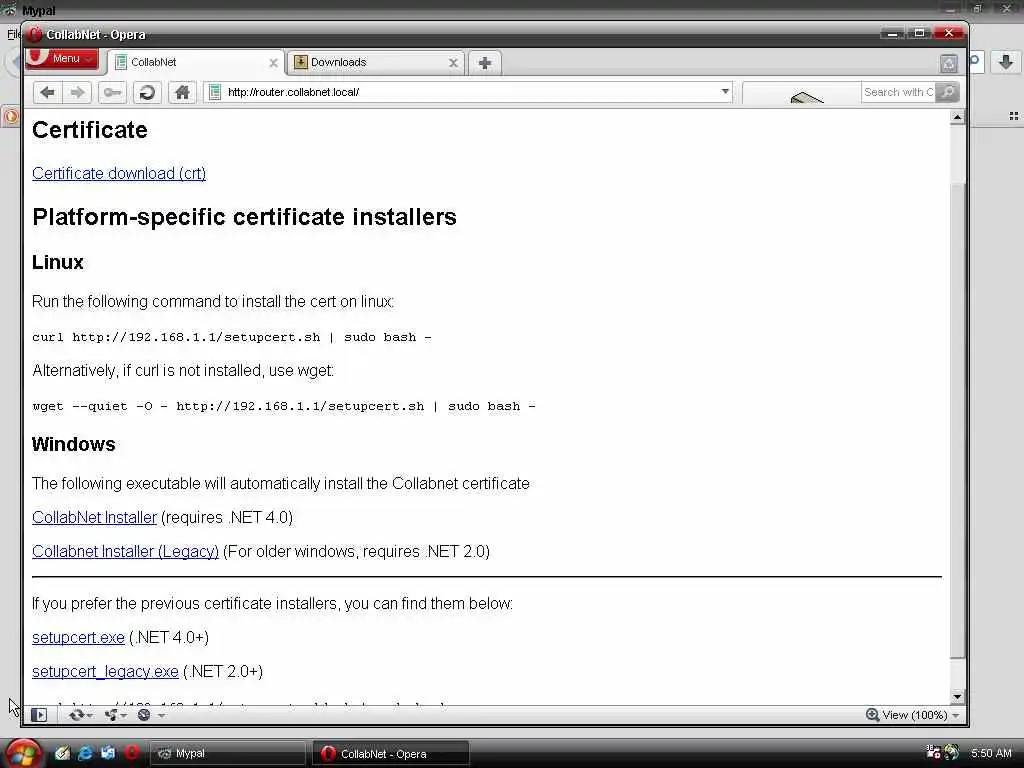Screen dimensions: 1024x768
Task: Open Certificate download (crt) link
Action: pyautogui.click(x=119, y=174)
